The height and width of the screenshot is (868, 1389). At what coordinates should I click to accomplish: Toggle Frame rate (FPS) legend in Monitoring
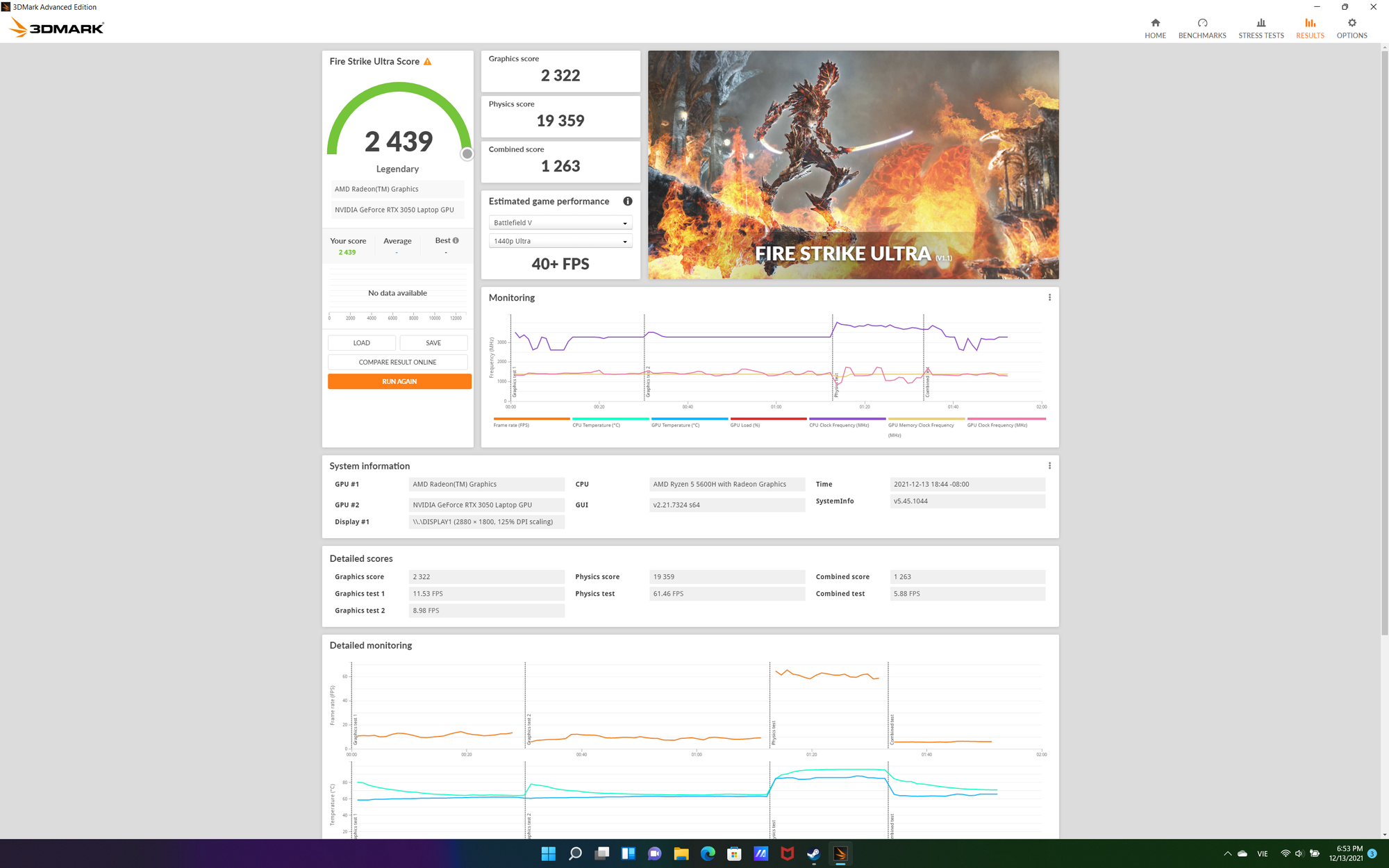pyautogui.click(x=531, y=422)
